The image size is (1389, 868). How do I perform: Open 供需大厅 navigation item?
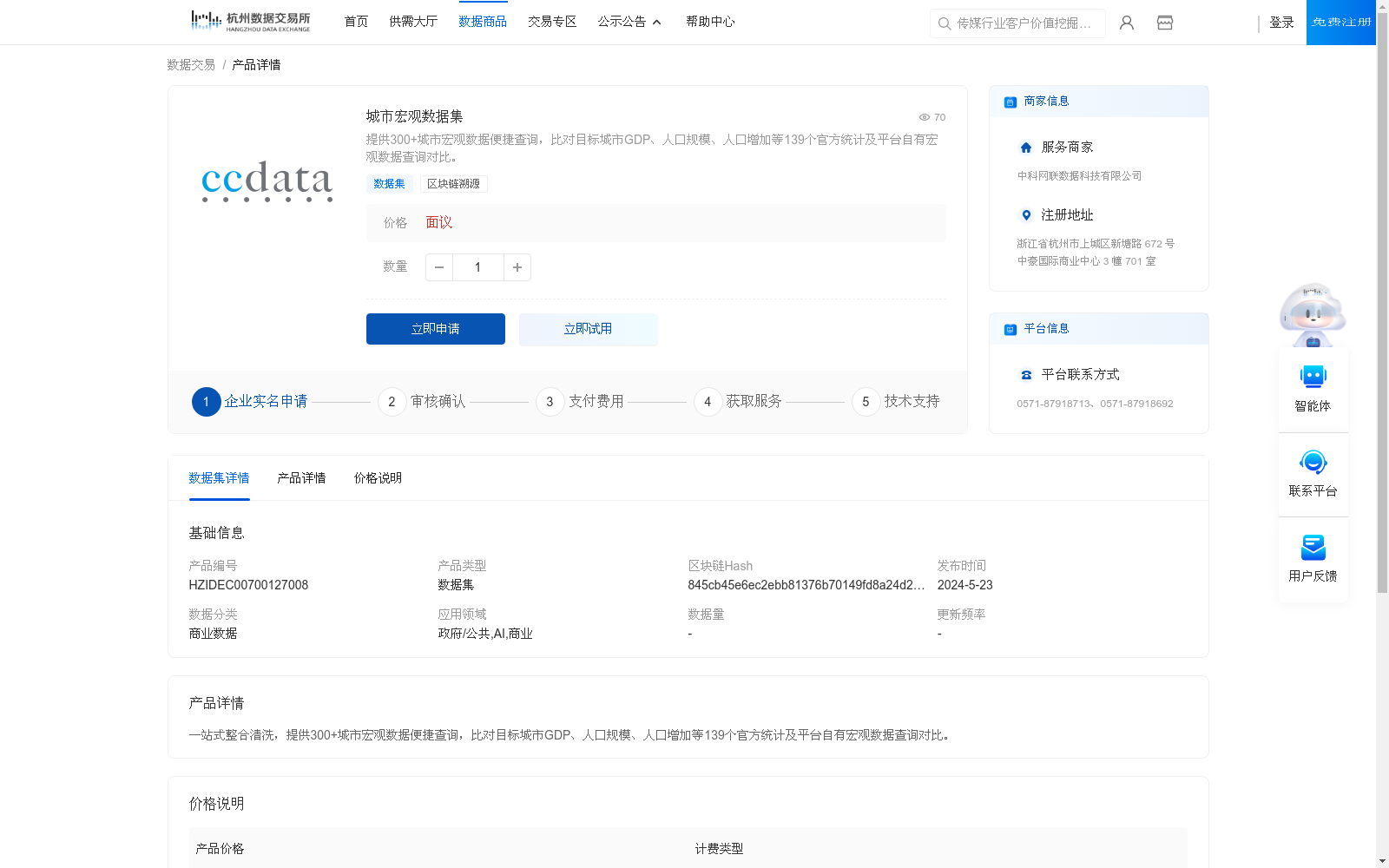pyautogui.click(x=413, y=22)
